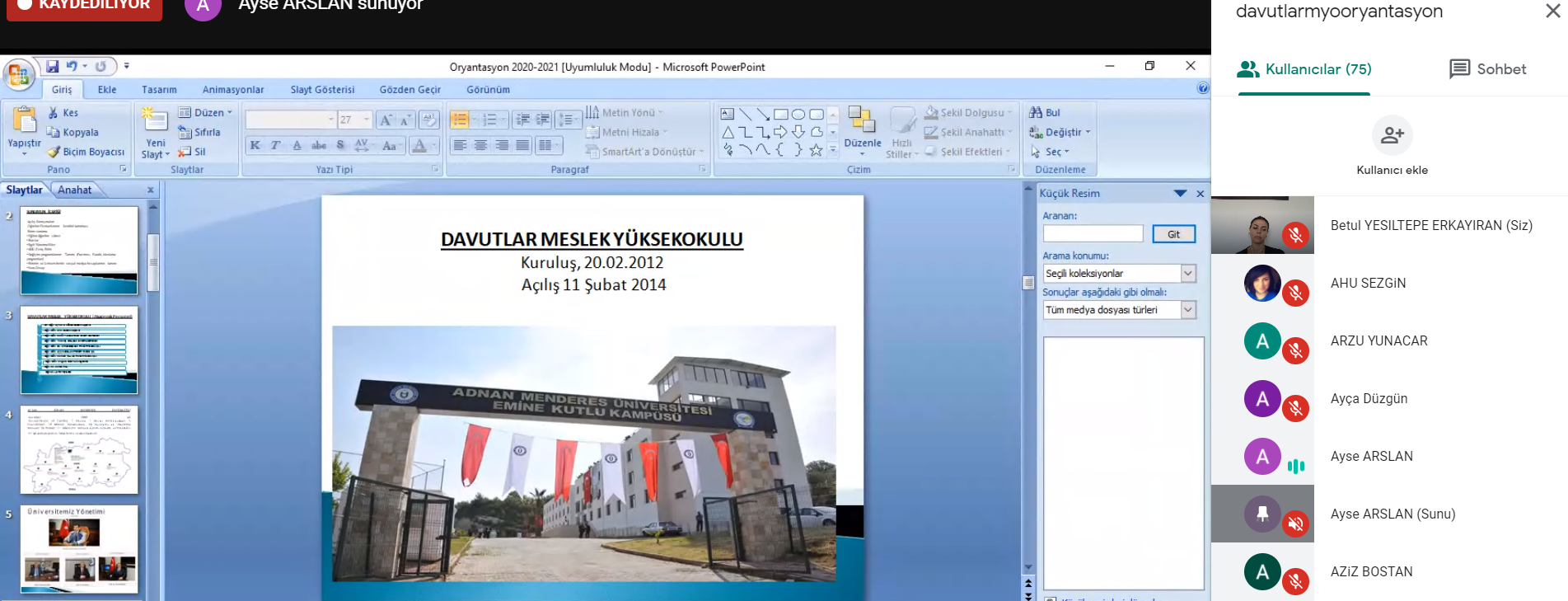Toggle italic (T) formatting

point(275,145)
